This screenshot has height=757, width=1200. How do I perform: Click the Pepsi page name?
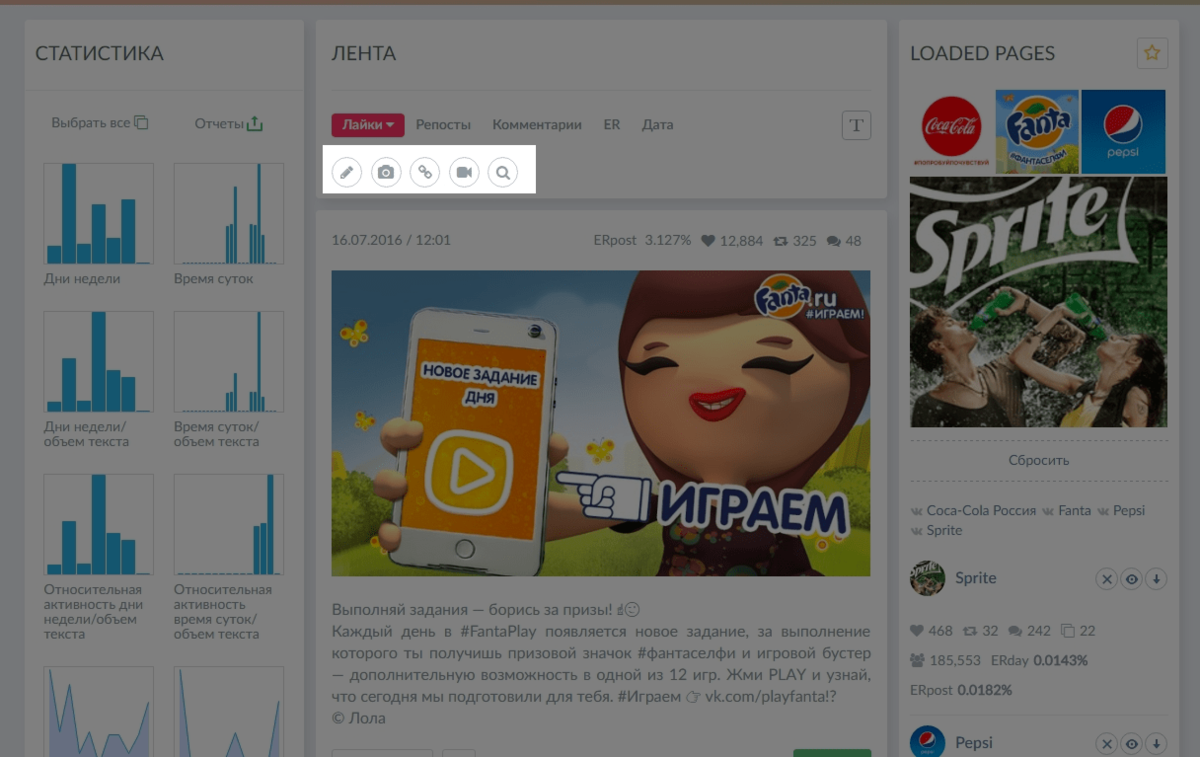(974, 743)
